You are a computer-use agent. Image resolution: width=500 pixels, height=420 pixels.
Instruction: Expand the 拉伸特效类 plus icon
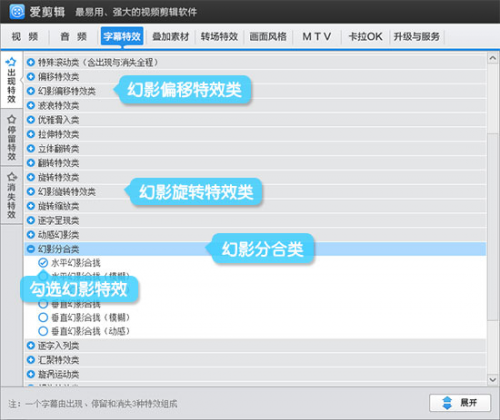pos(31,134)
